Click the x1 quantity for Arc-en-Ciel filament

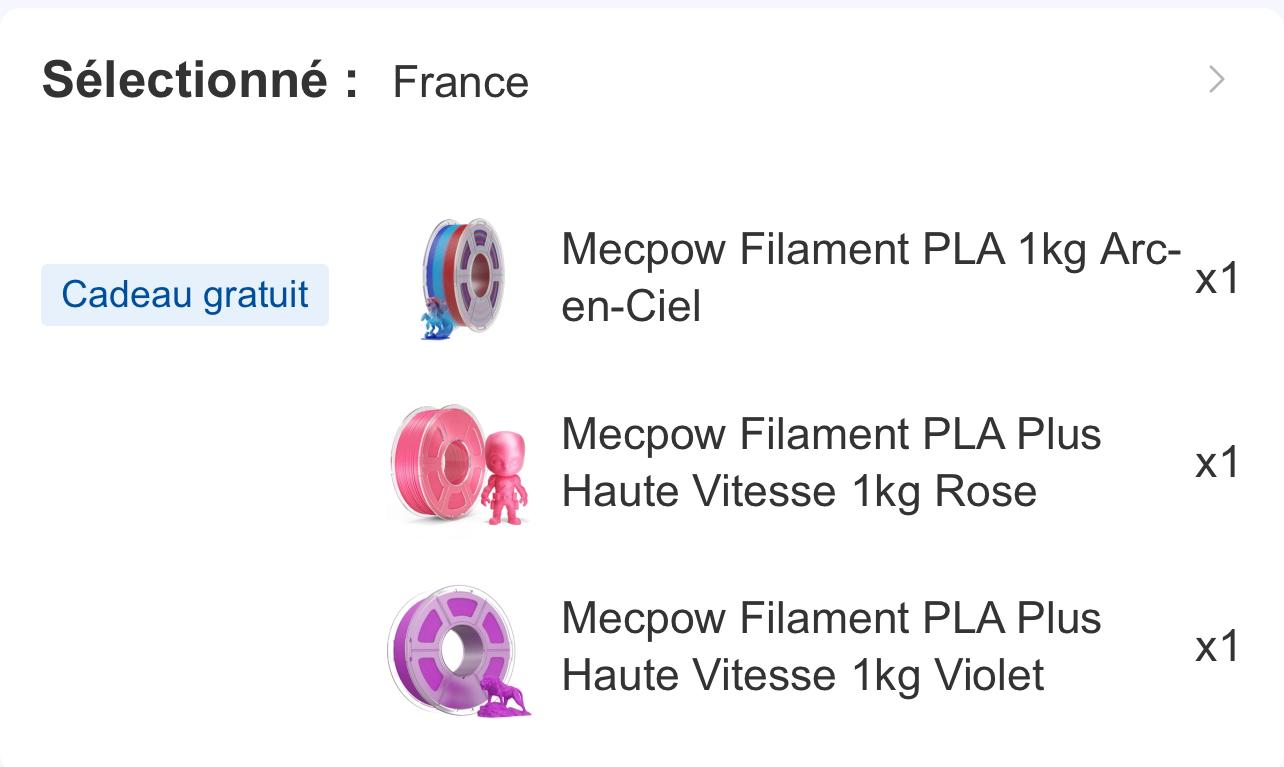[x=1217, y=279]
